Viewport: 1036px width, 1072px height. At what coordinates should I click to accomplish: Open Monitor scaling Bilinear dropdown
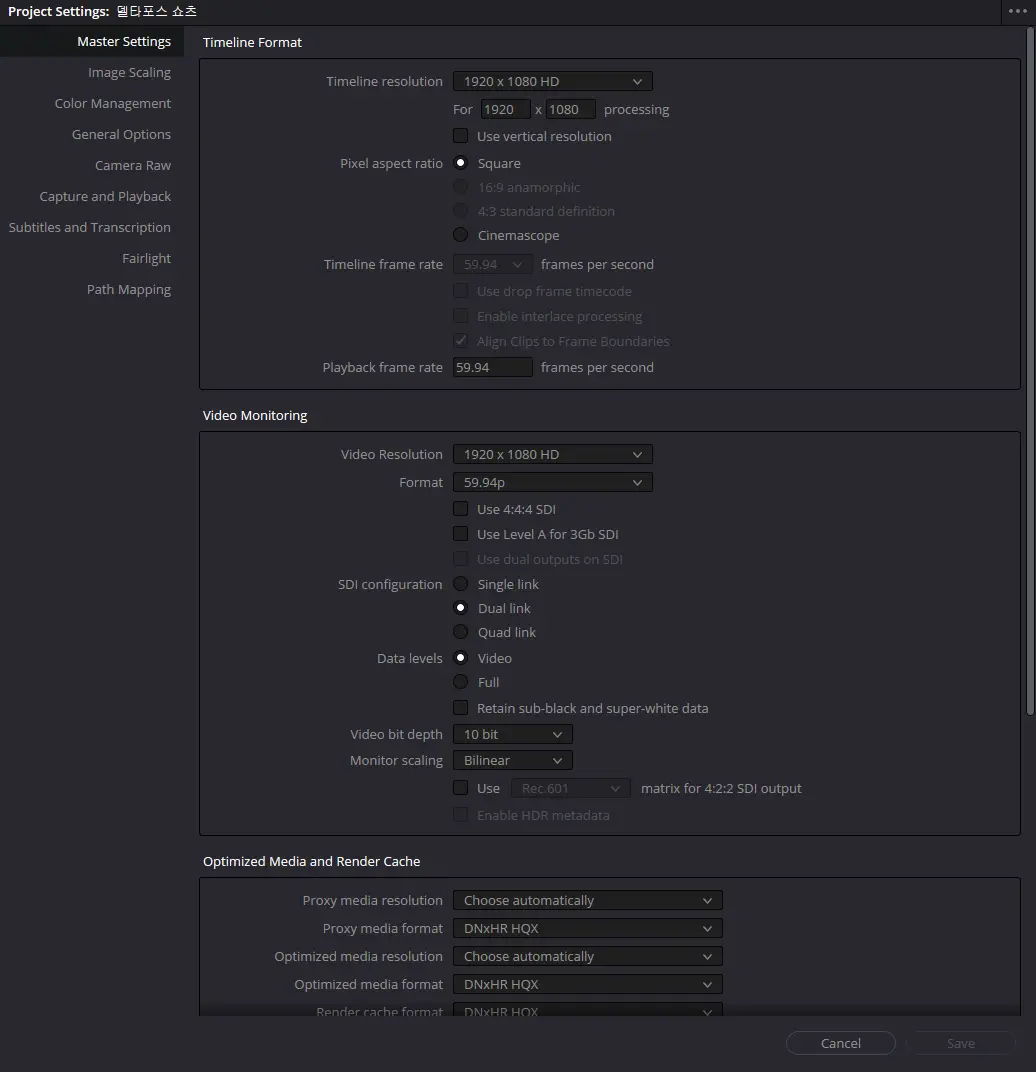point(513,760)
